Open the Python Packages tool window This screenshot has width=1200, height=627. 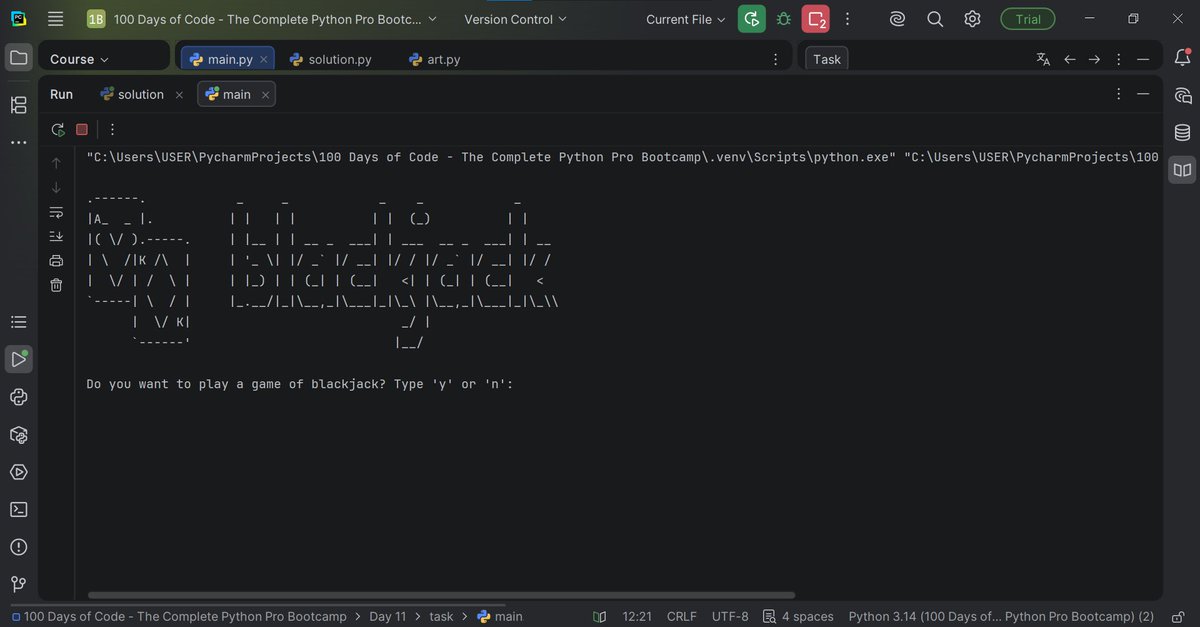(18, 434)
